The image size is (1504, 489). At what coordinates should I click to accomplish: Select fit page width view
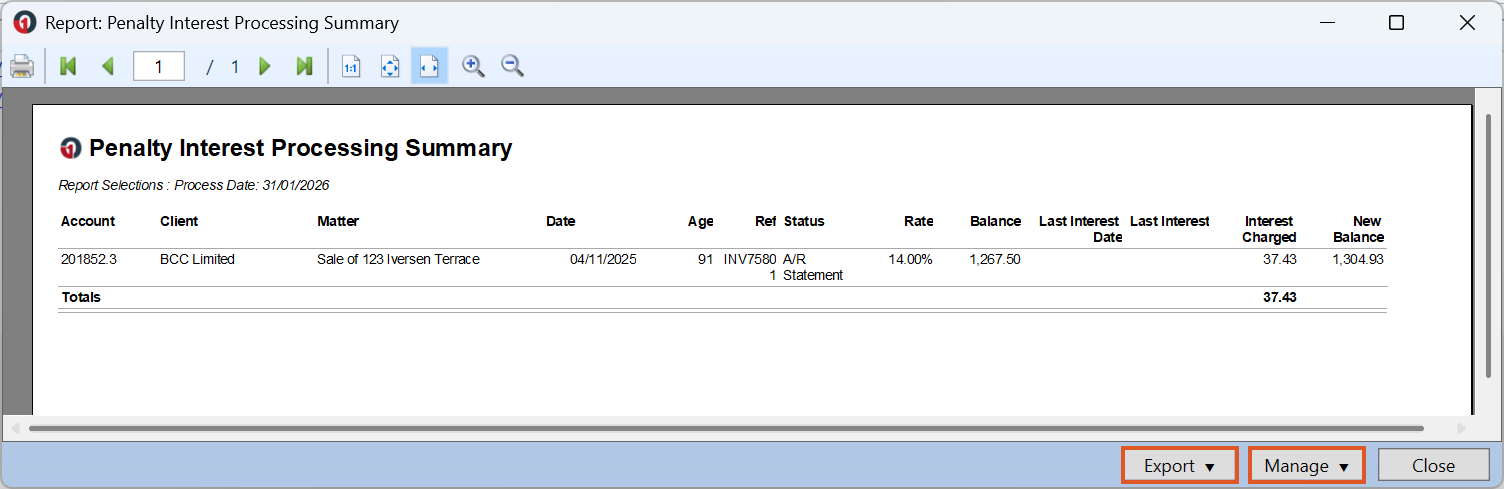[429, 67]
